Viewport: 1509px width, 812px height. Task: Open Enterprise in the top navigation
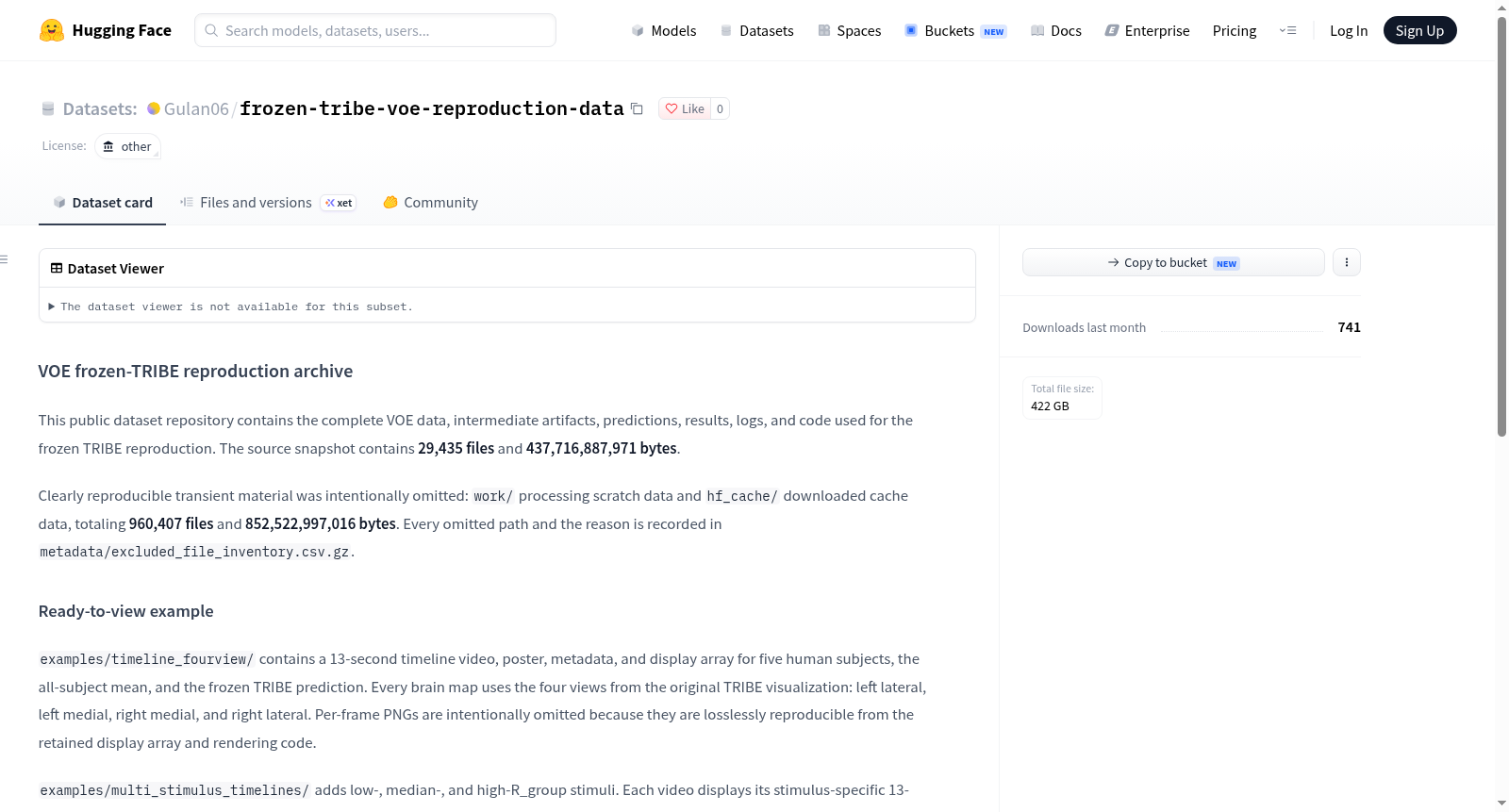pyautogui.click(x=1147, y=30)
